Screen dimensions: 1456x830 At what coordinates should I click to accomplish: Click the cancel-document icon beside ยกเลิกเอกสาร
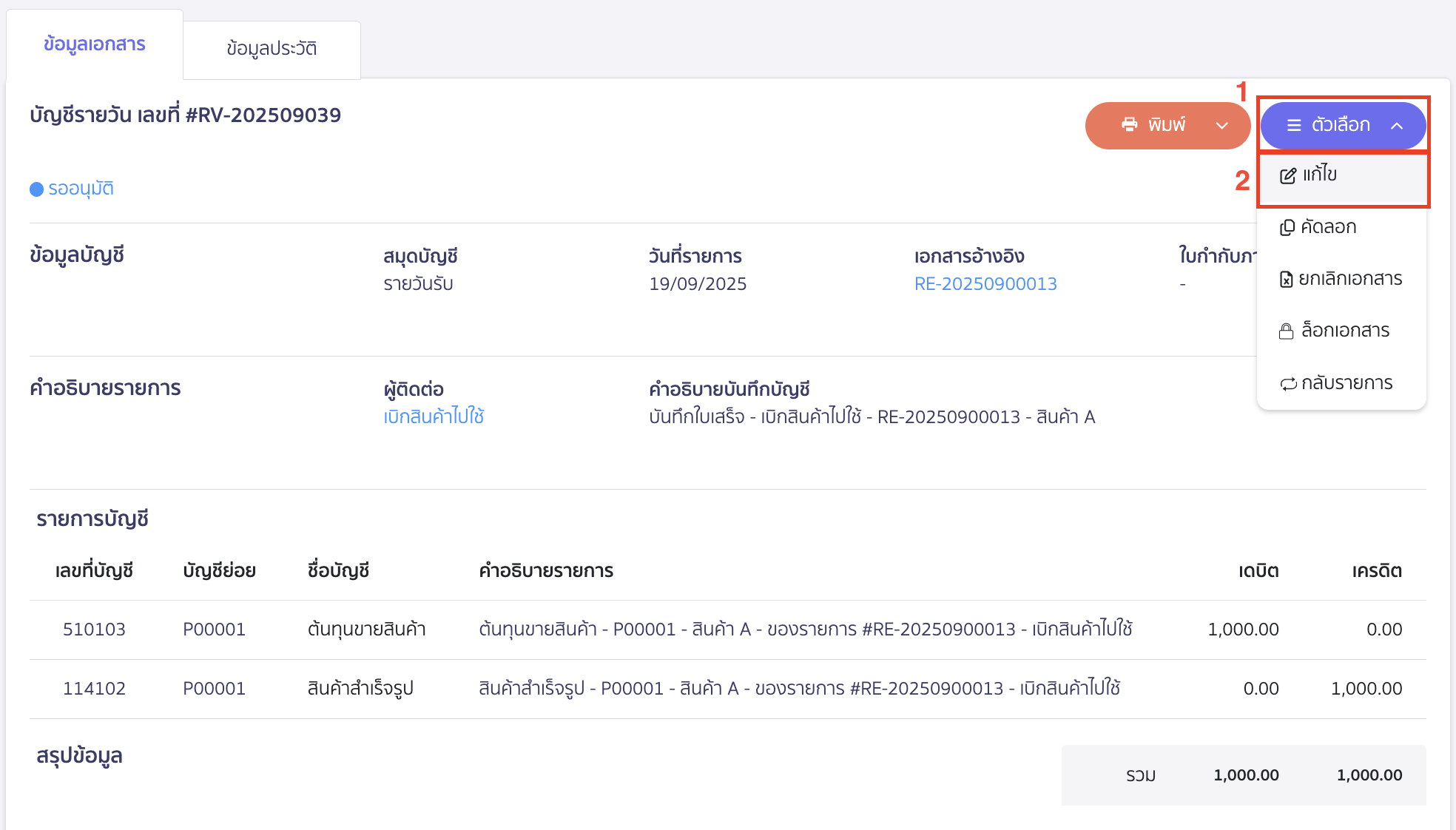(1287, 279)
